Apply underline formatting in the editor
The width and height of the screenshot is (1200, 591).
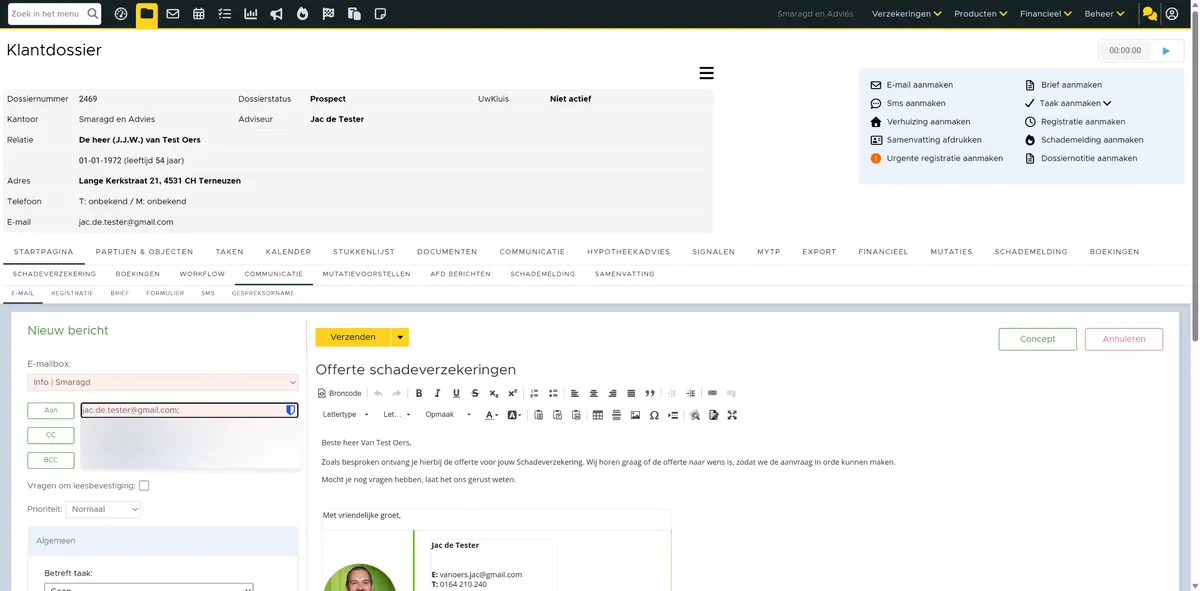click(x=456, y=393)
